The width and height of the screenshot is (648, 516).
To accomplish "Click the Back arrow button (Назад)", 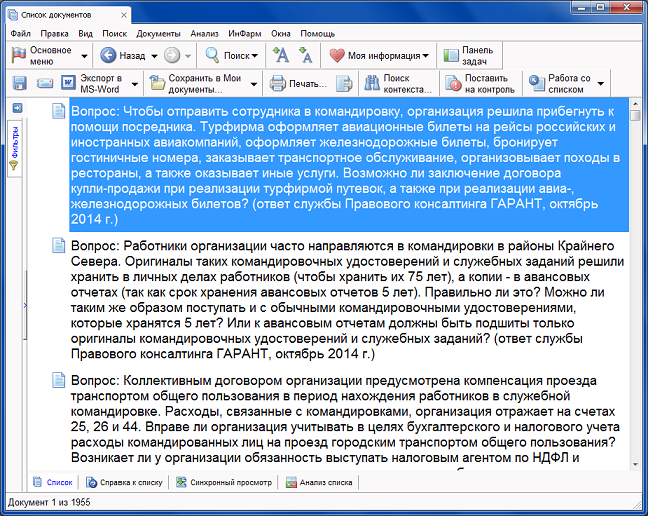I will coord(123,56).
